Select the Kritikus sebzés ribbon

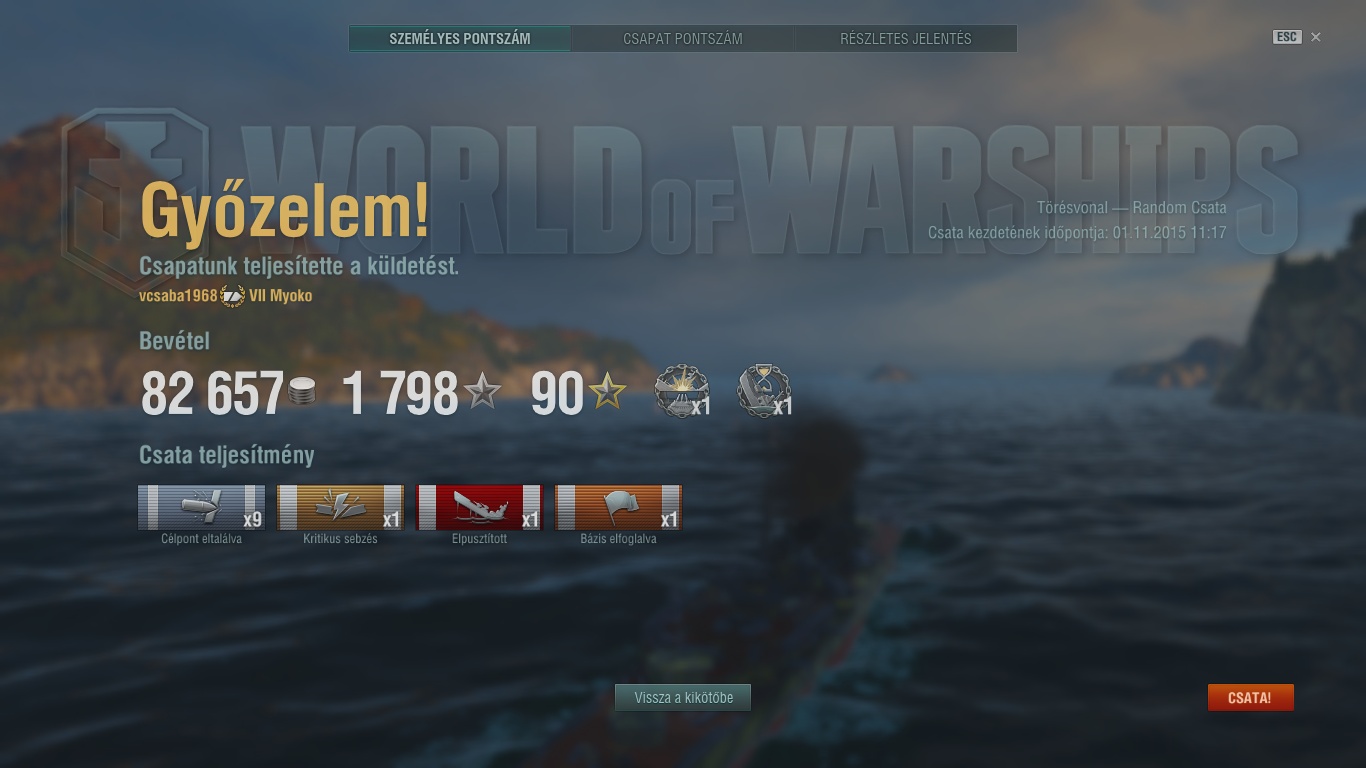coord(341,507)
